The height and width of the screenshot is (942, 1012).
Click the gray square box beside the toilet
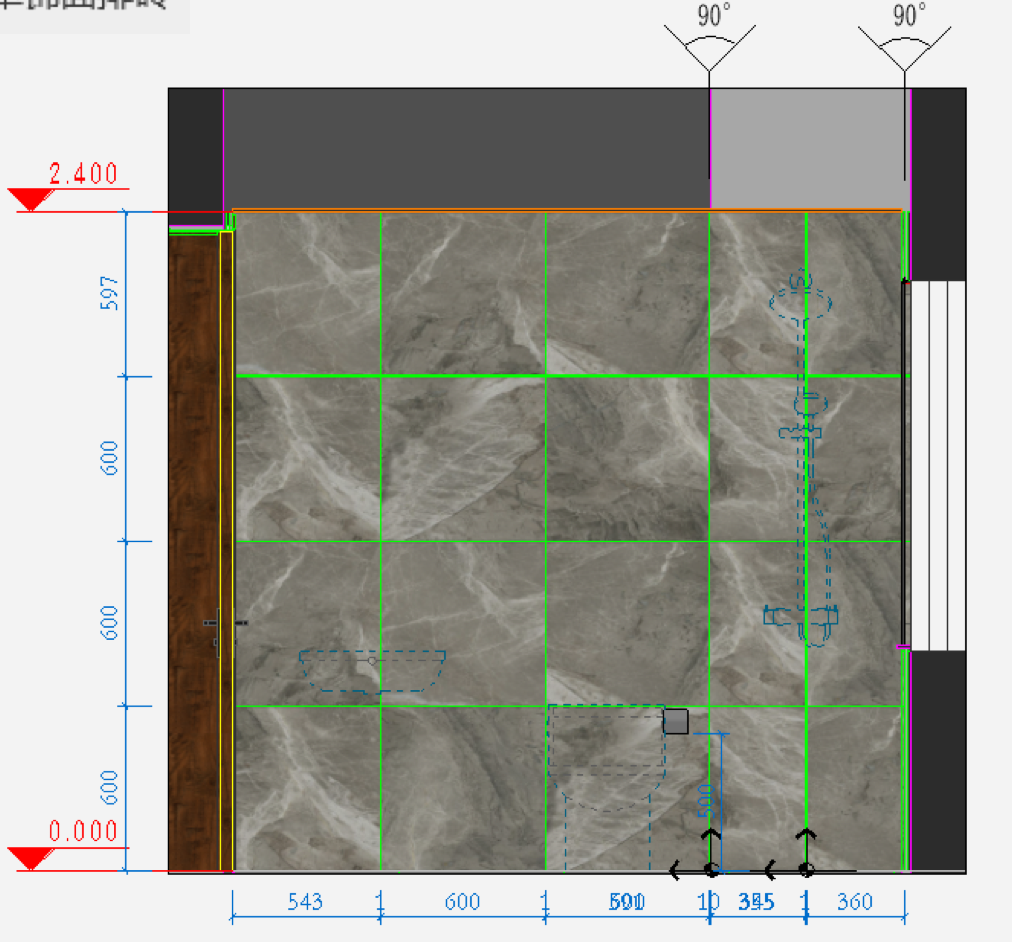pos(676,721)
